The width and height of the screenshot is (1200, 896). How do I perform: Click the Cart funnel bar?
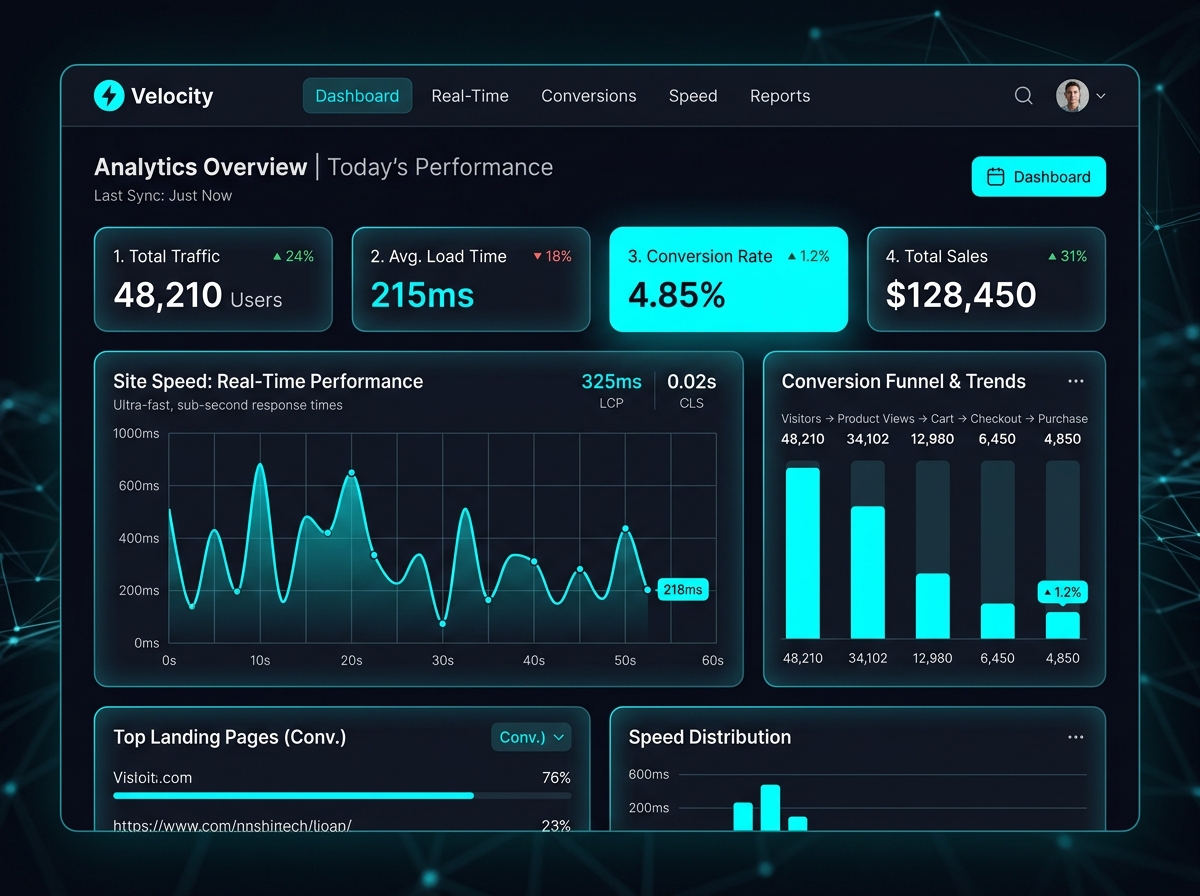(x=933, y=606)
